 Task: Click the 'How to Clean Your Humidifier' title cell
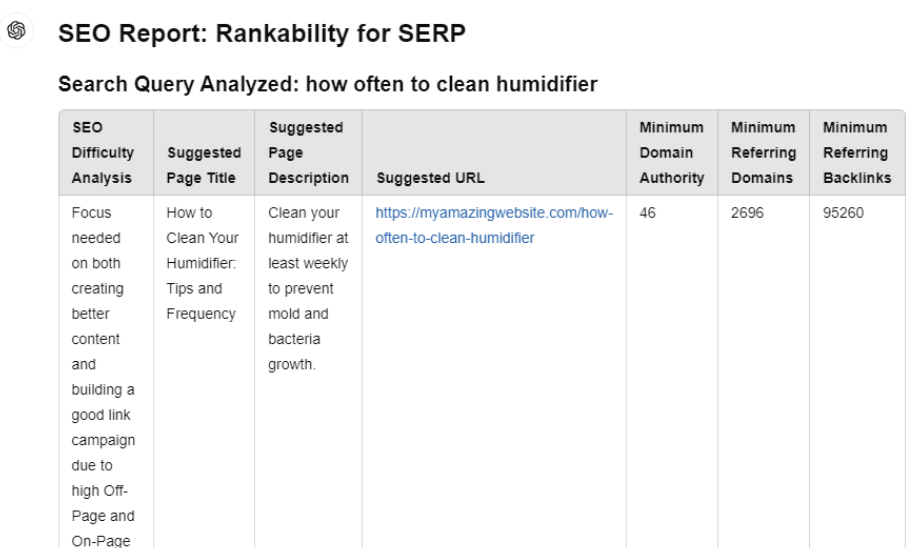tap(202, 263)
